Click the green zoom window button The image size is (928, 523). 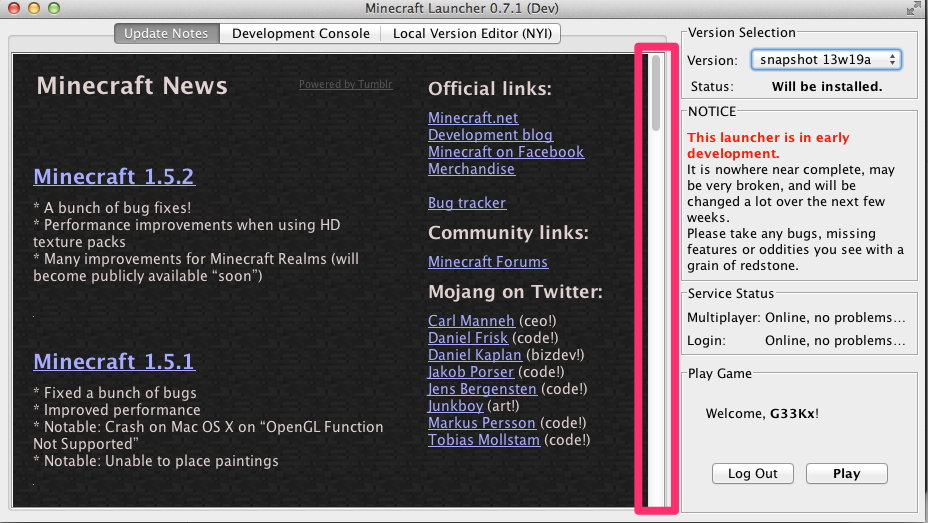(54, 8)
